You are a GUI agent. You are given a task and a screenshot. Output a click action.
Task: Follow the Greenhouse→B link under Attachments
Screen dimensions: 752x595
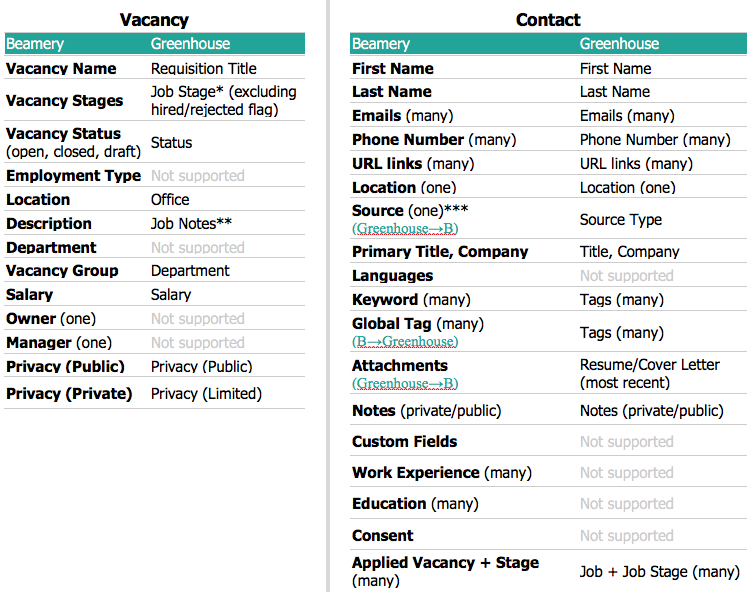(405, 383)
